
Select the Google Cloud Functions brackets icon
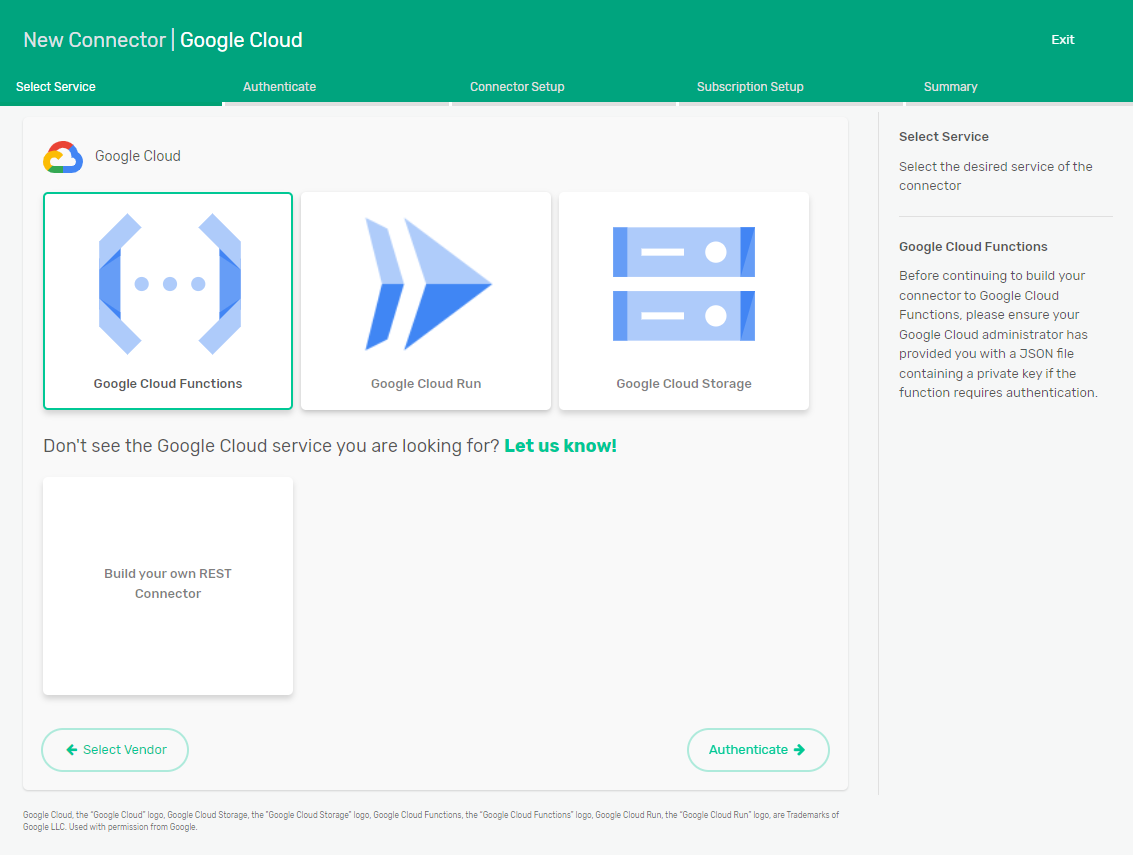click(169, 284)
